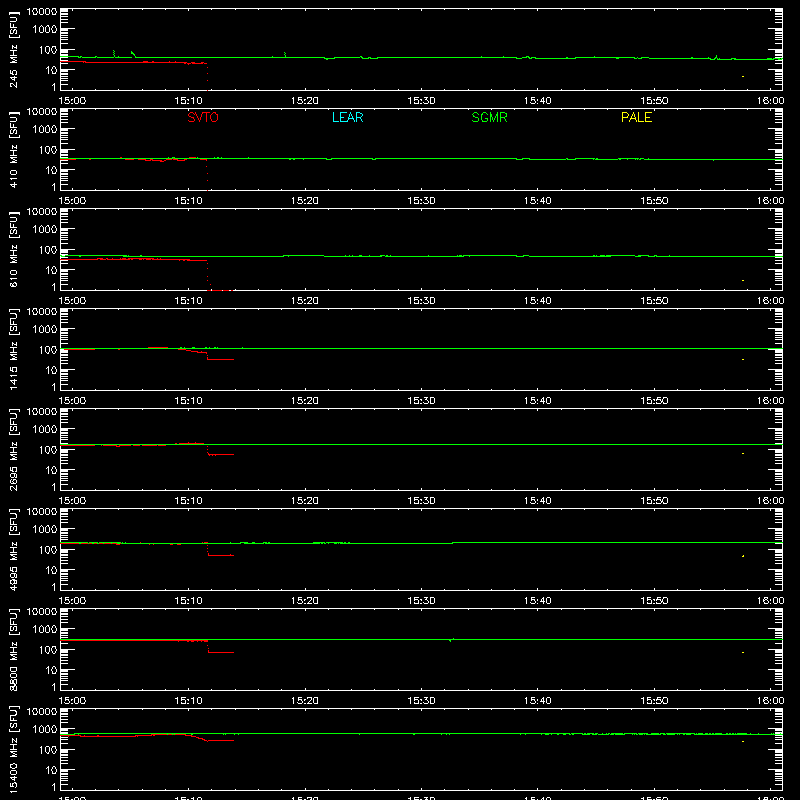Select the 610 MHz [SFU] axis title
800x800 pixels.
tap(14, 249)
